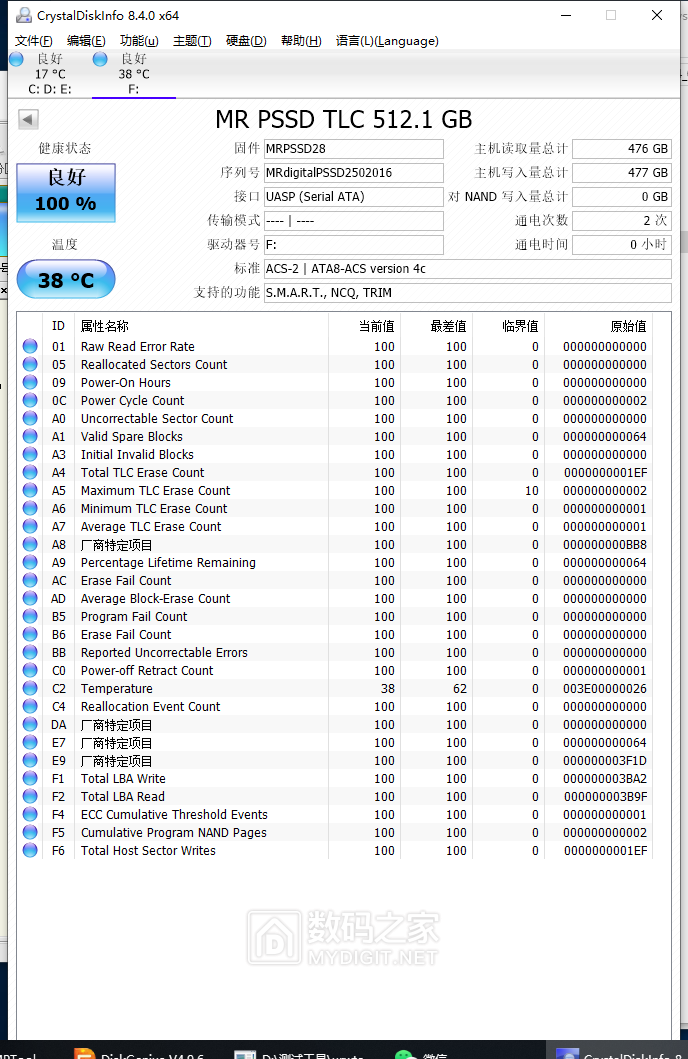Open the 语言(L)(Language) menu
688x1059 pixels.
point(387,41)
